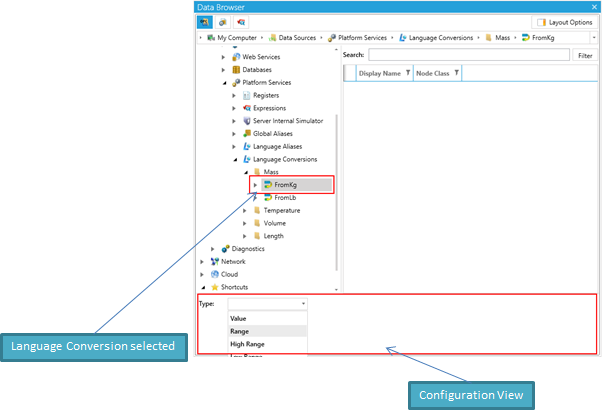Select Volume folder icon
603x411 pixels.
coord(257,223)
